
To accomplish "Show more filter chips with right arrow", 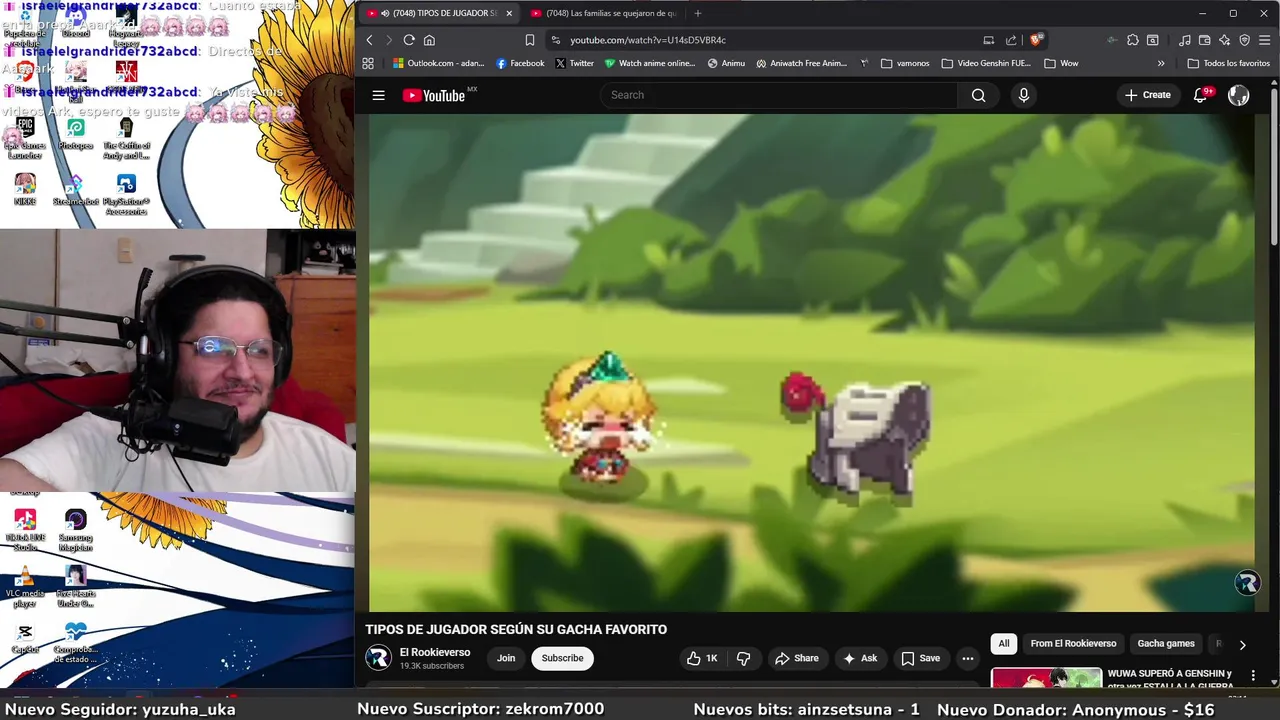I will (x=1242, y=645).
